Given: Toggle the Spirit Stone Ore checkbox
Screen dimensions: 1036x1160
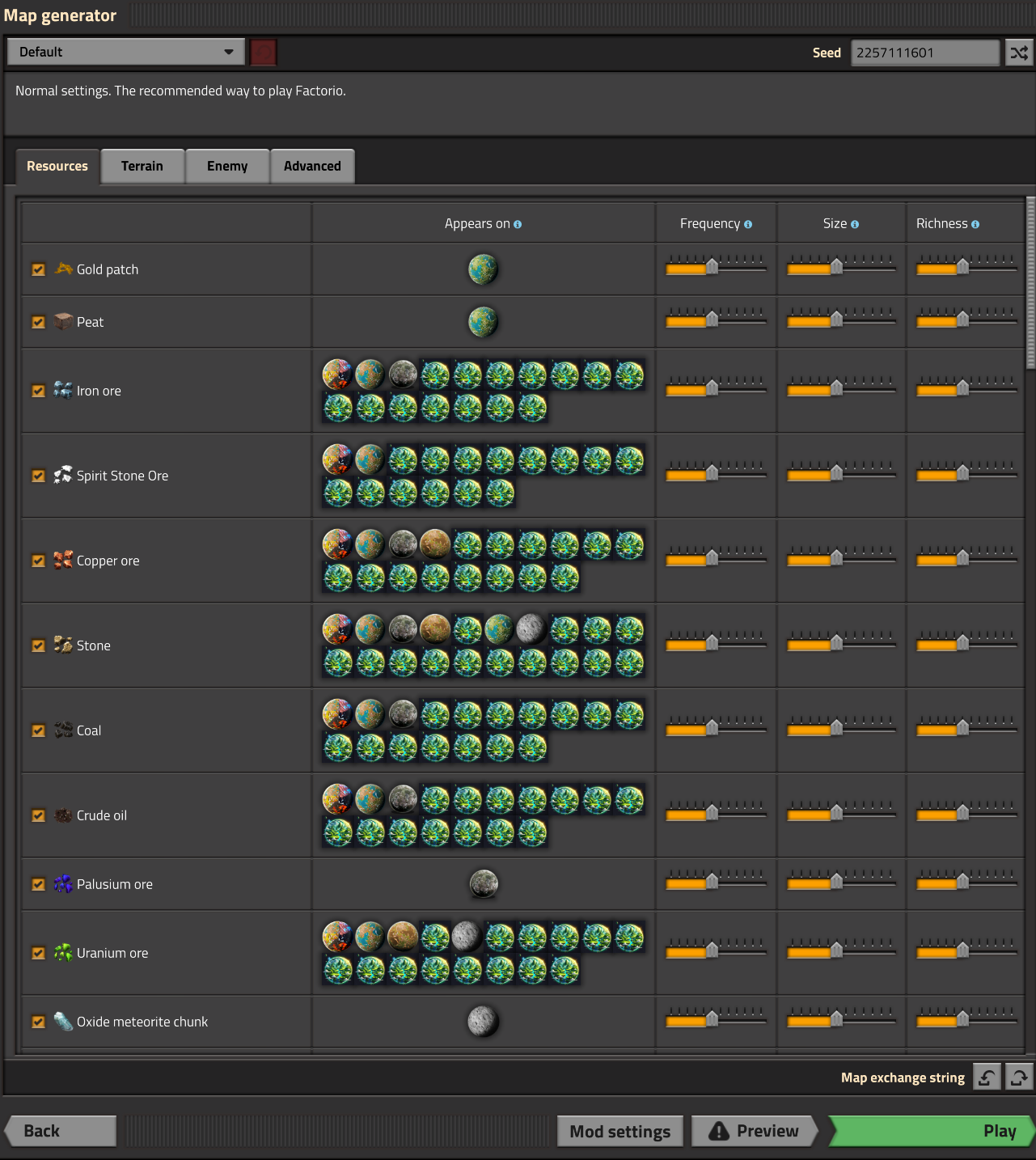Looking at the screenshot, I should click(38, 476).
